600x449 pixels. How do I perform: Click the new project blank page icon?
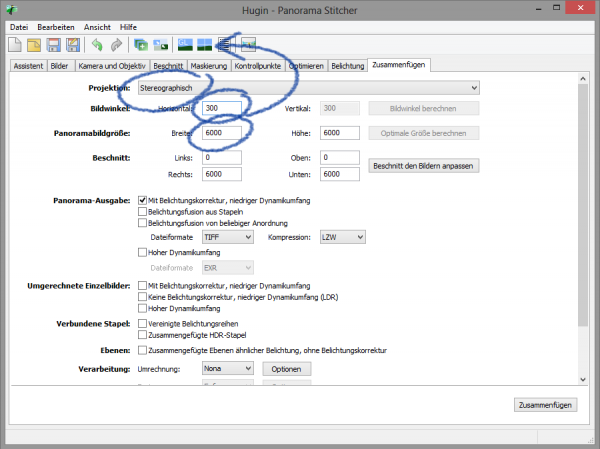[15, 45]
